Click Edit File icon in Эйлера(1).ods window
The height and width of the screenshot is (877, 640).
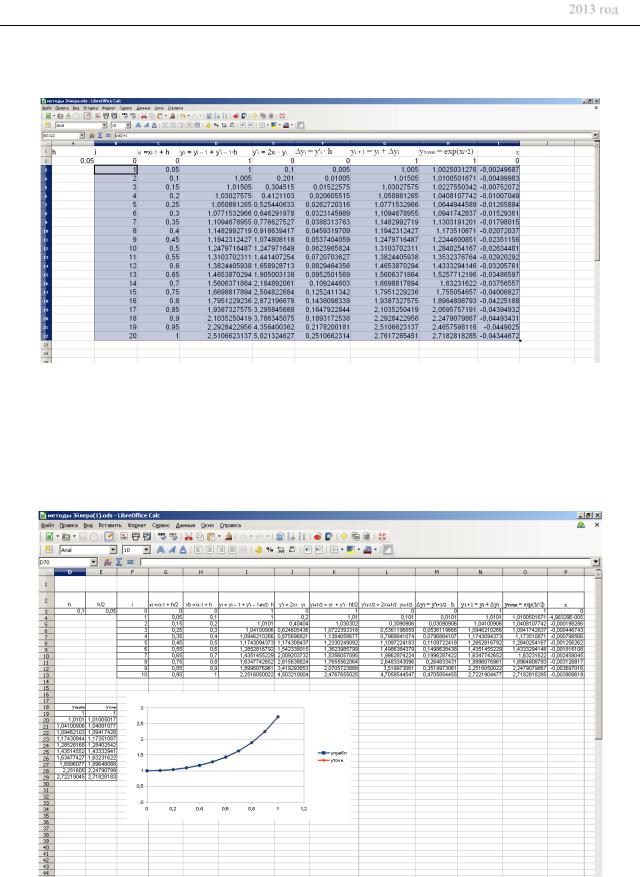click(x=109, y=537)
